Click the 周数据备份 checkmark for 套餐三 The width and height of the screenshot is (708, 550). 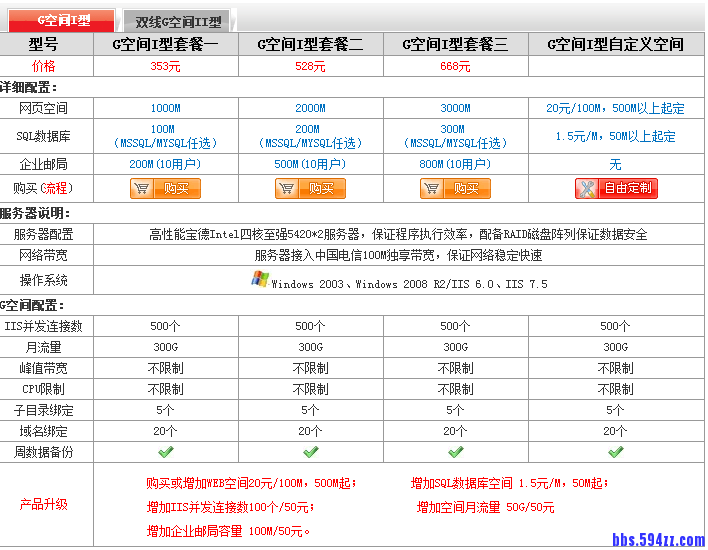click(456, 452)
